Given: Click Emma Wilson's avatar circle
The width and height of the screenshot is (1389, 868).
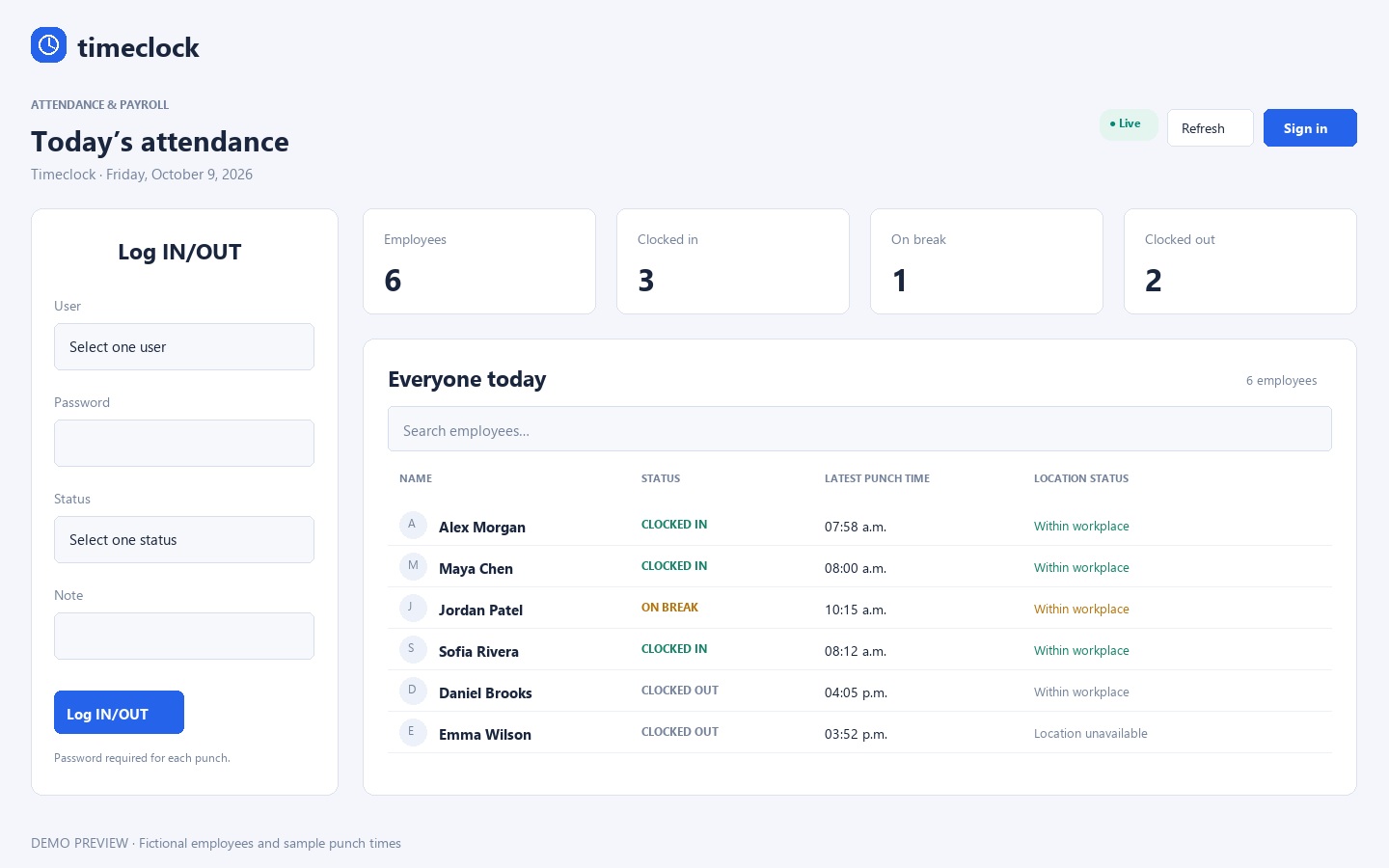Looking at the screenshot, I should tap(413, 732).
